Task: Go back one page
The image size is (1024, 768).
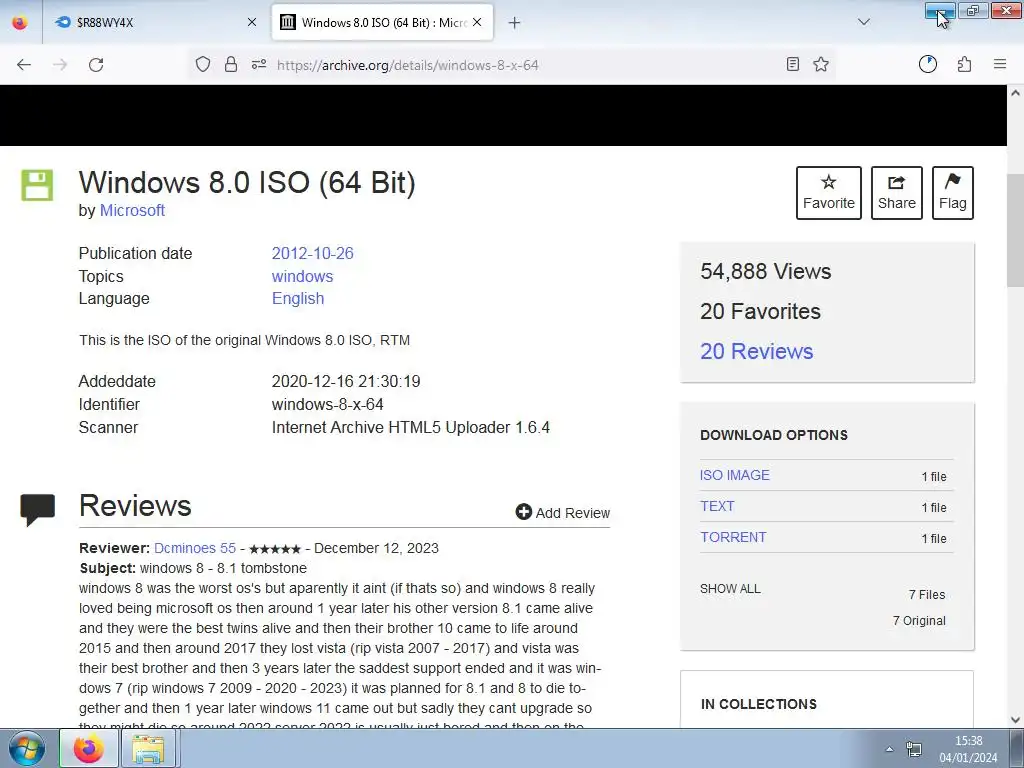Action: [x=24, y=65]
